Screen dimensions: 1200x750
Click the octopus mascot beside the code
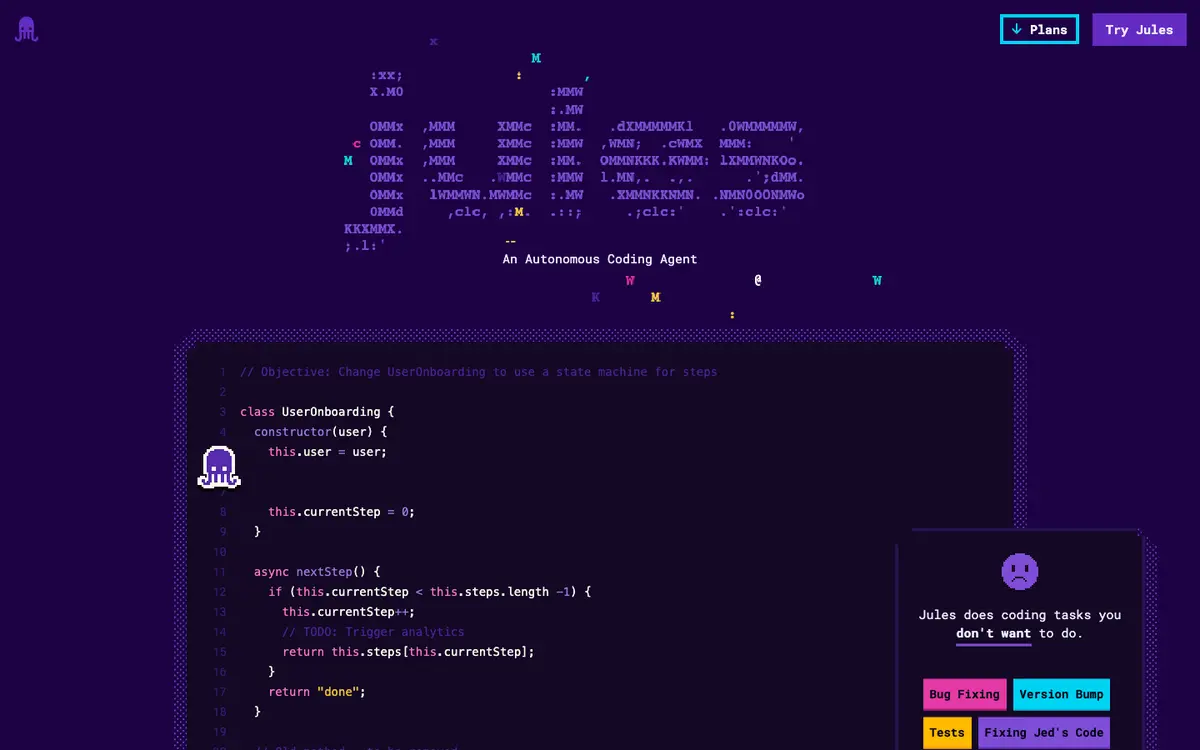coord(219,467)
